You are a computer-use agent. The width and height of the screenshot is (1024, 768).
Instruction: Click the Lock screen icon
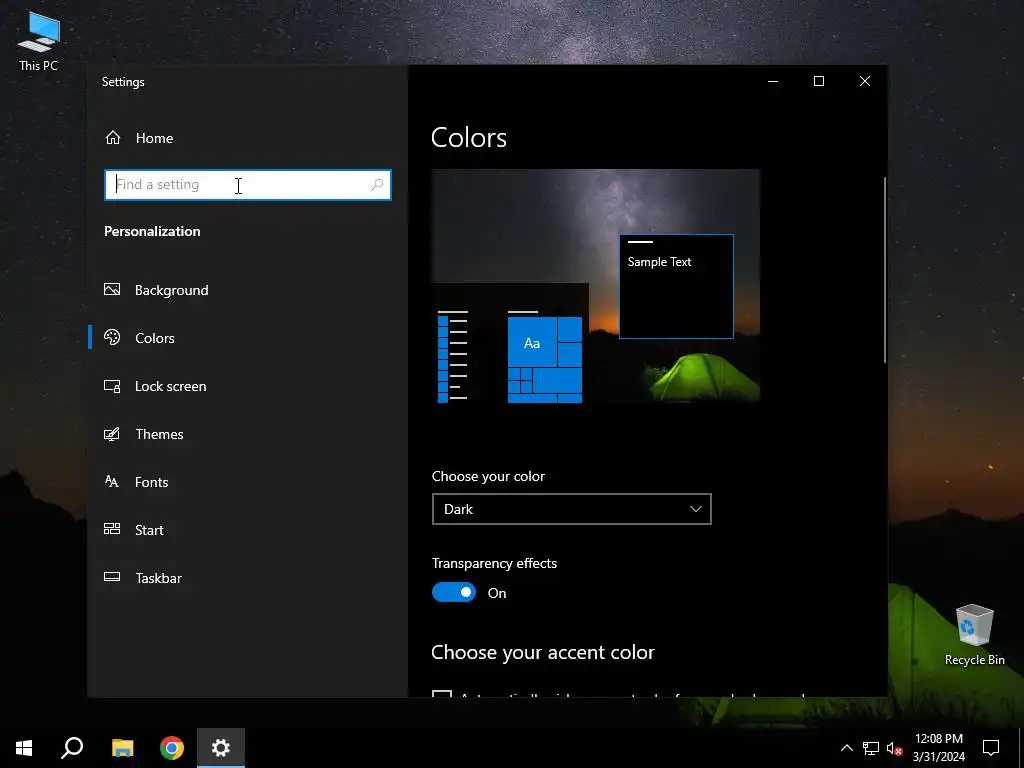point(112,386)
